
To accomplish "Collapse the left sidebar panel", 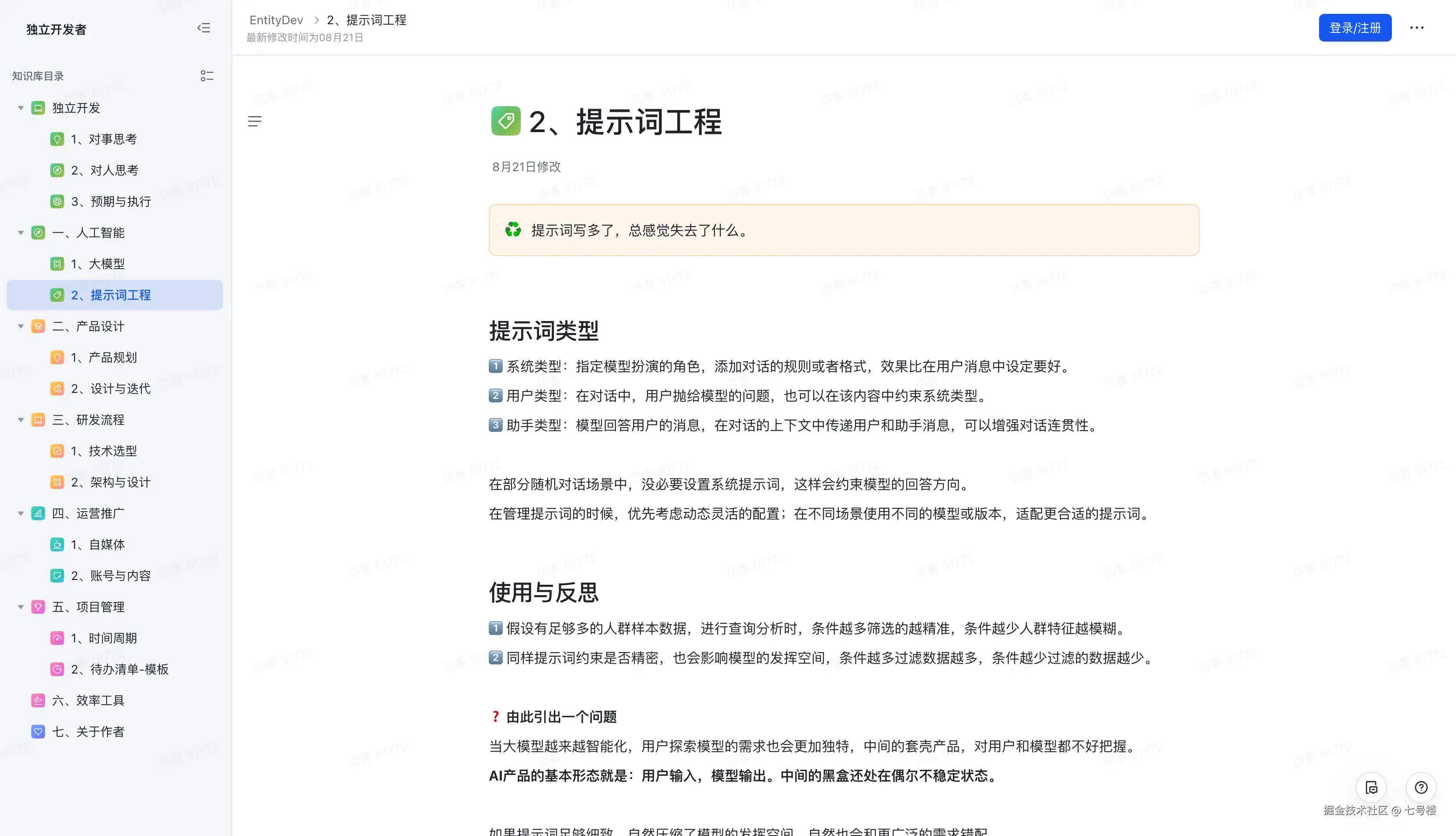I will [204, 28].
